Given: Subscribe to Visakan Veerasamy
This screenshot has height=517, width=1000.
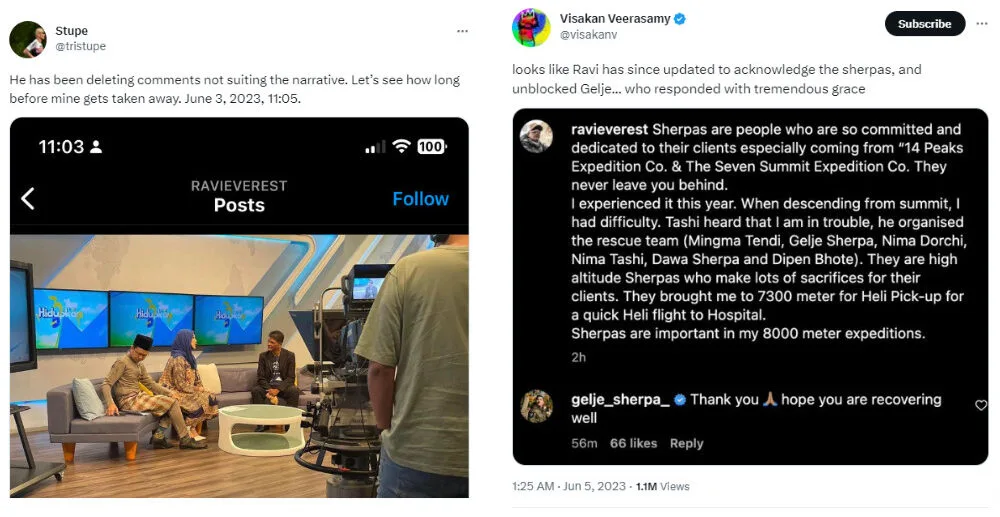Looking at the screenshot, I should [x=925, y=24].
